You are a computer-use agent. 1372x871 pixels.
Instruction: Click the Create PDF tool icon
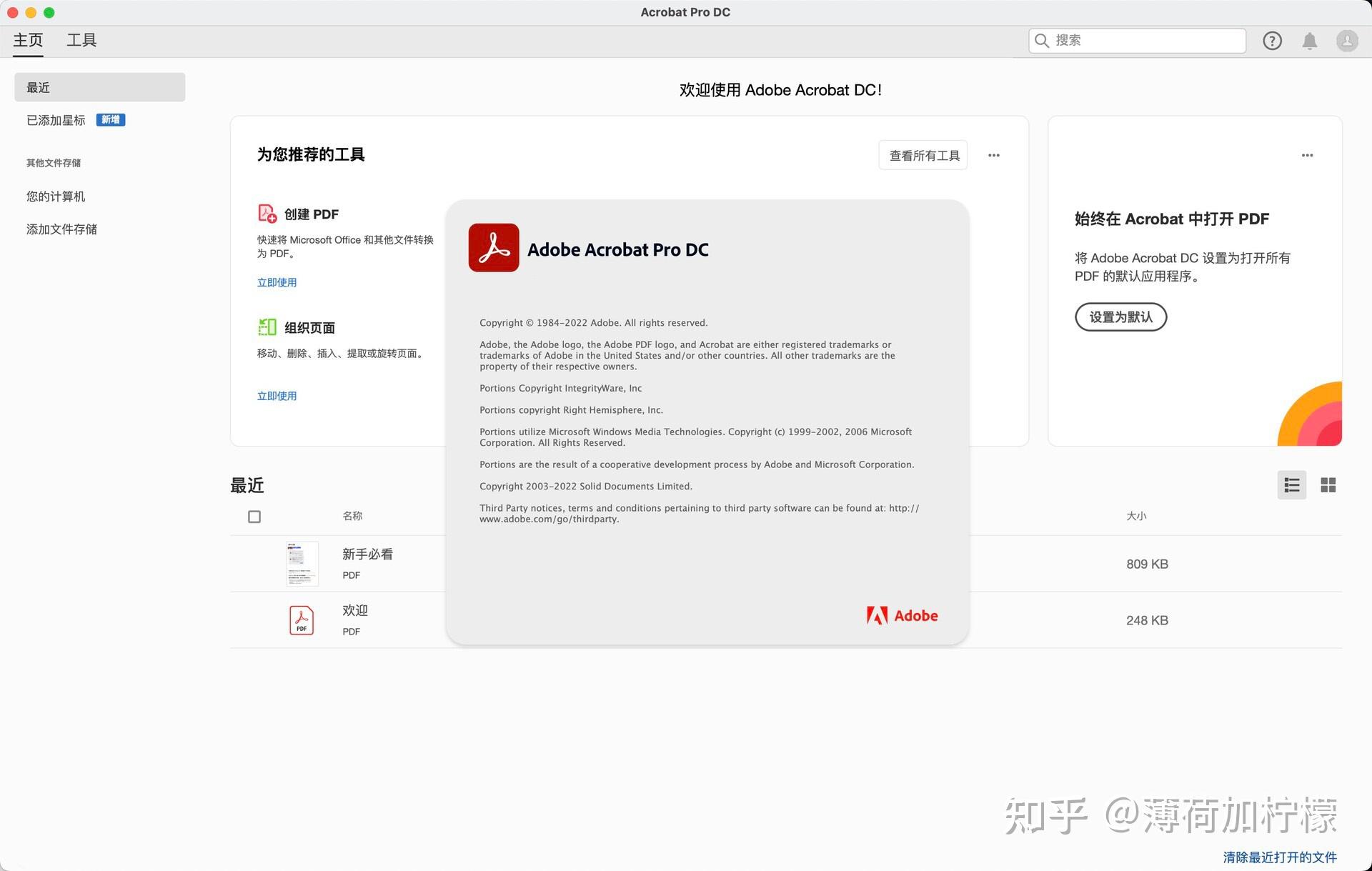[267, 214]
